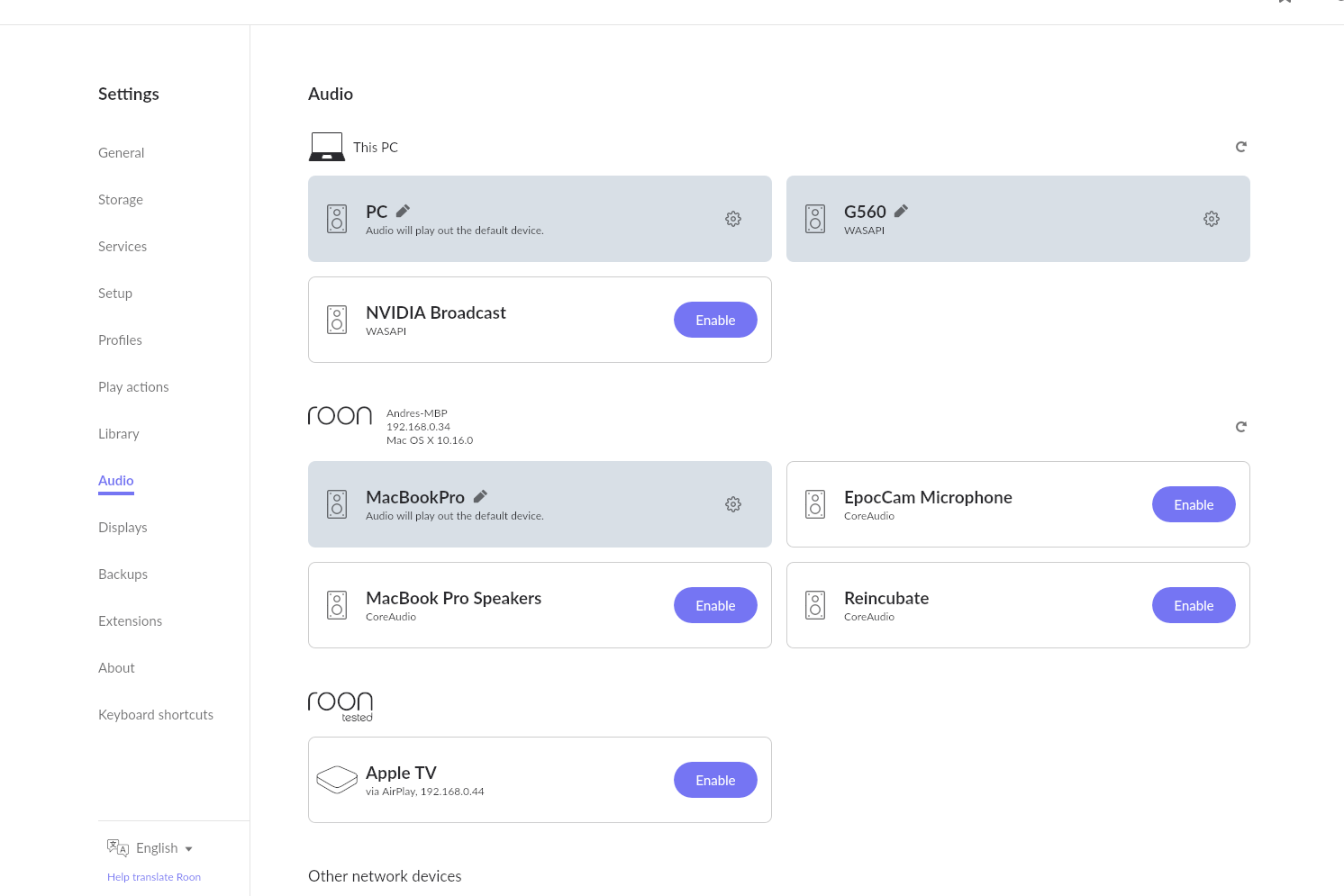Click MacBook Pro Speakers device icon
This screenshot has width=1344, height=896.
click(x=337, y=605)
